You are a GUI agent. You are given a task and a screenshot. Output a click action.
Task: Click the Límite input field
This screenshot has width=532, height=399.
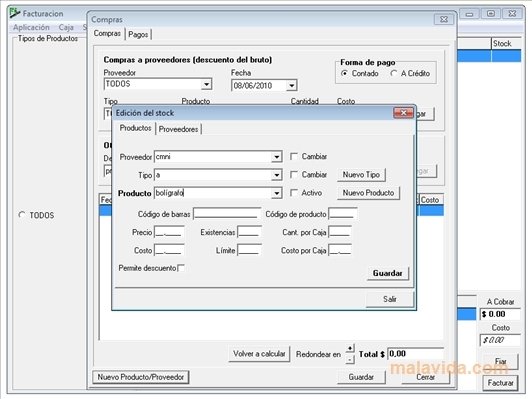[249, 250]
